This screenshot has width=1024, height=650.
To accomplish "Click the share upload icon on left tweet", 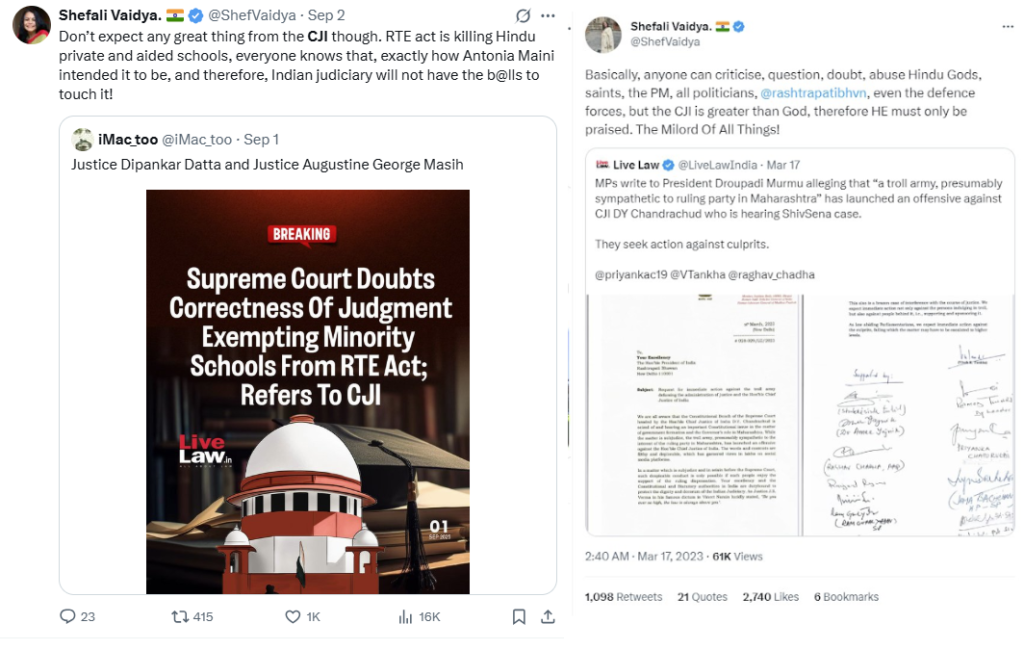I will tap(548, 616).
